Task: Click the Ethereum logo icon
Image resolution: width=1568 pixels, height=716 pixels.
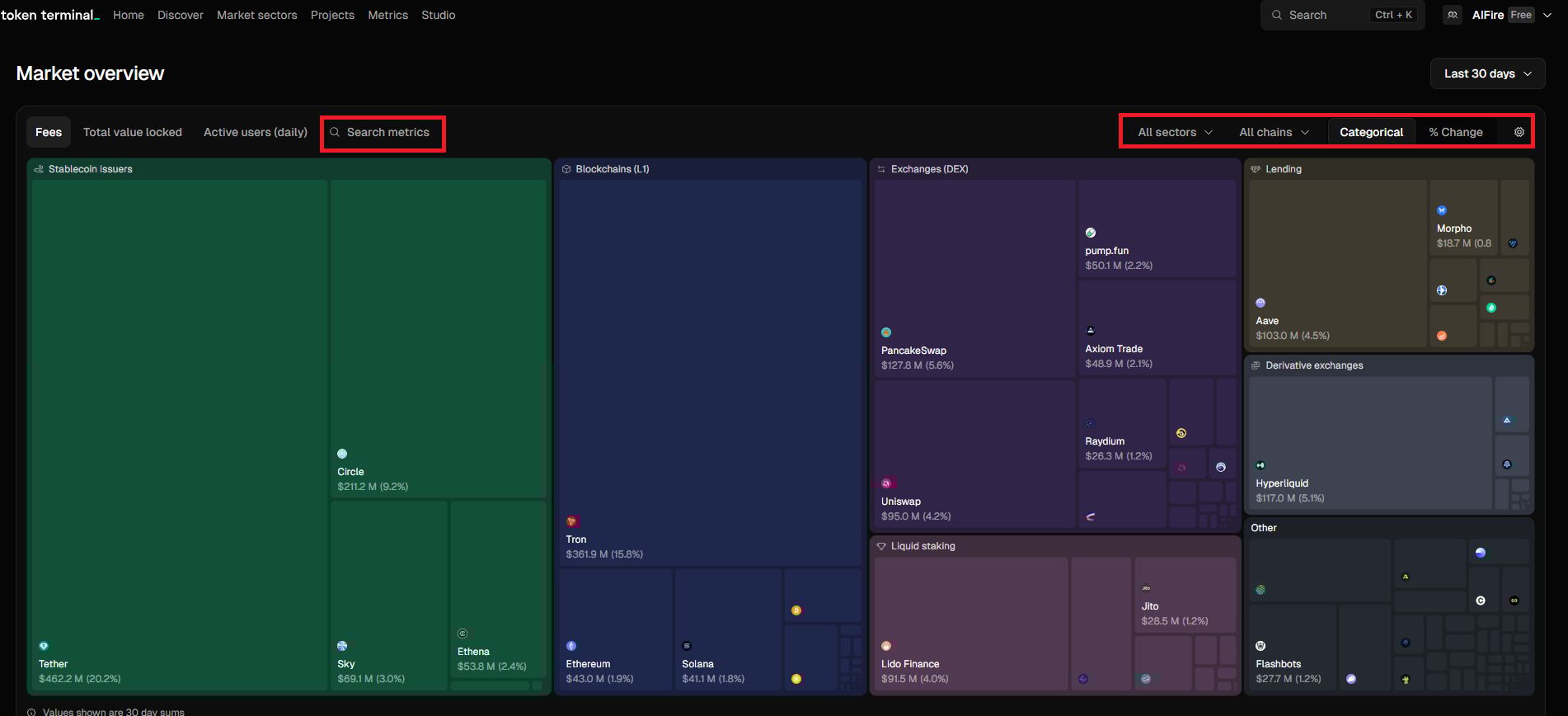Action: tap(571, 646)
